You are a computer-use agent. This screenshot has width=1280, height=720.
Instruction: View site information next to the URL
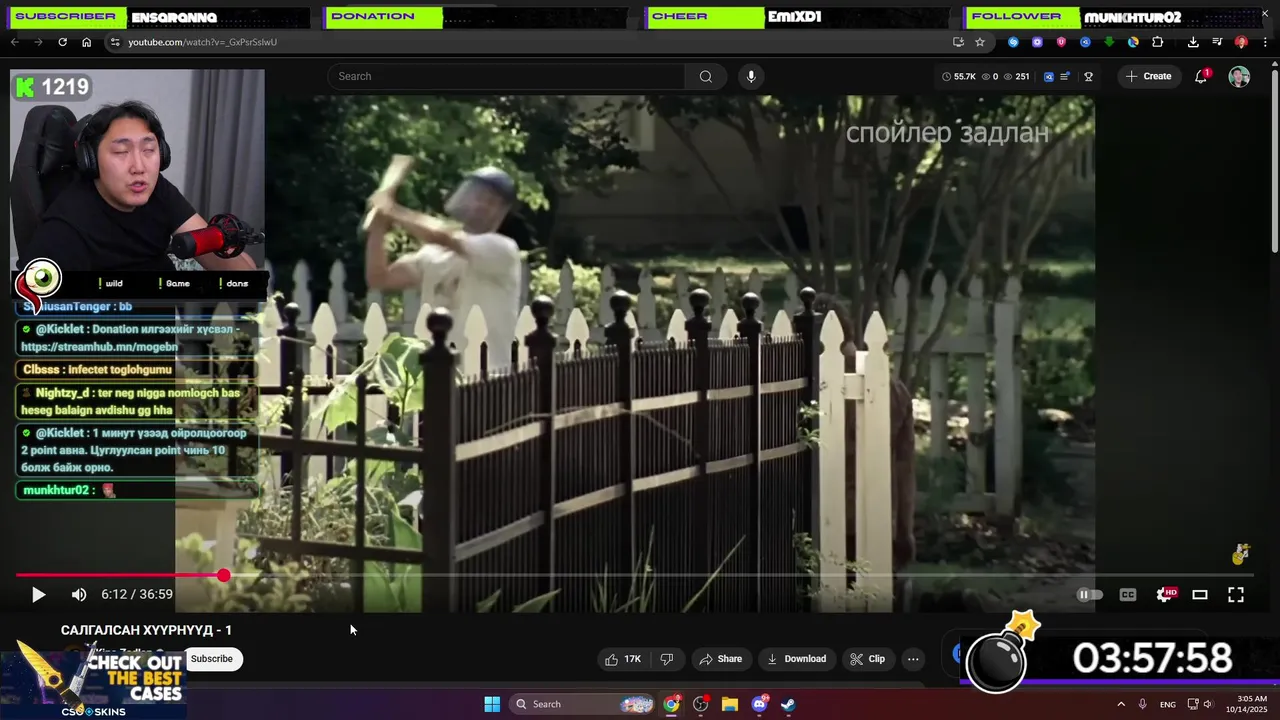[x=115, y=42]
